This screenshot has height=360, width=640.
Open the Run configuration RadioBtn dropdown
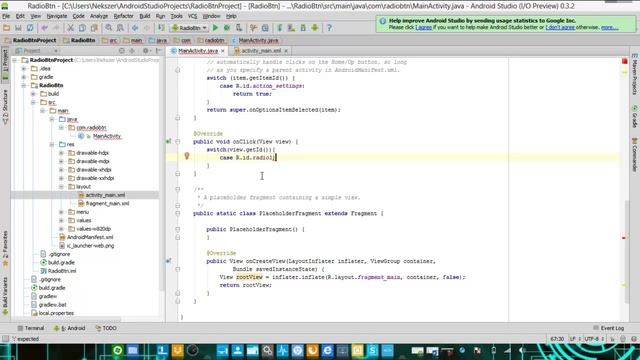coord(189,28)
